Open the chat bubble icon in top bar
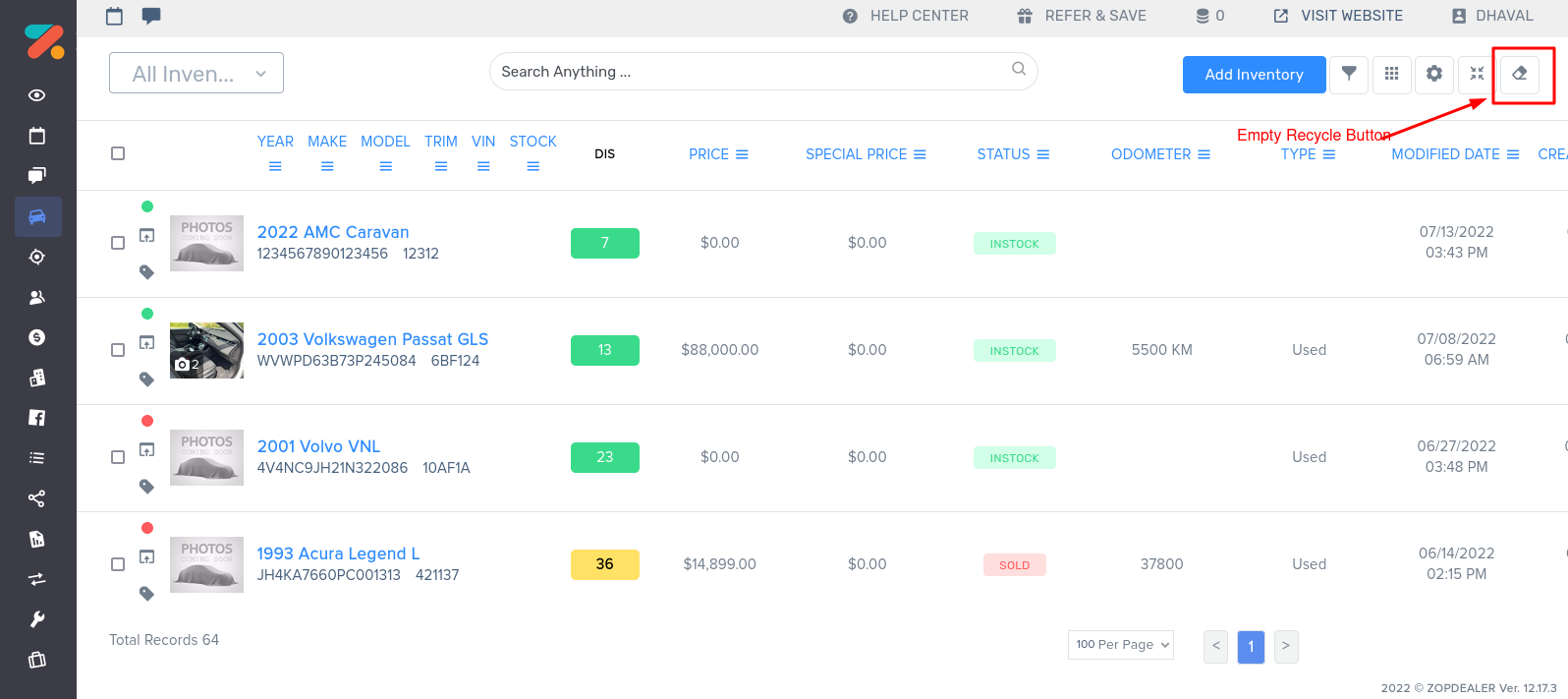The image size is (1568, 699). [x=151, y=16]
